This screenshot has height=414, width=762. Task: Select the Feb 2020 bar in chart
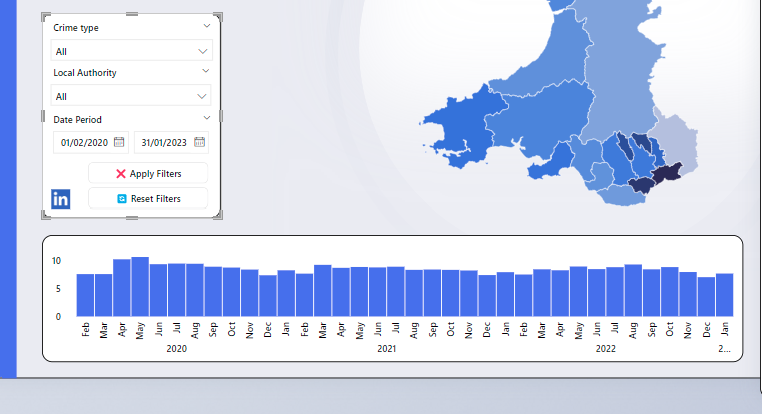86,295
